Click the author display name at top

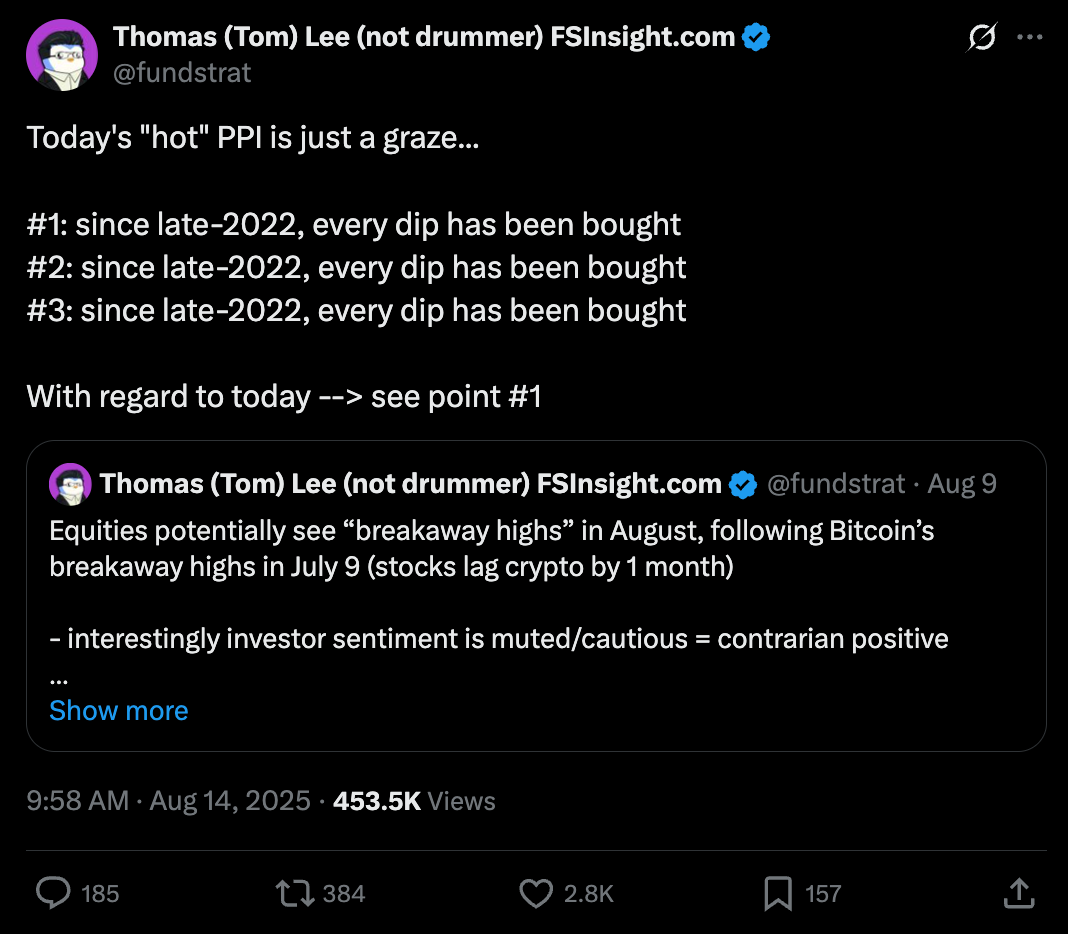(x=425, y=38)
